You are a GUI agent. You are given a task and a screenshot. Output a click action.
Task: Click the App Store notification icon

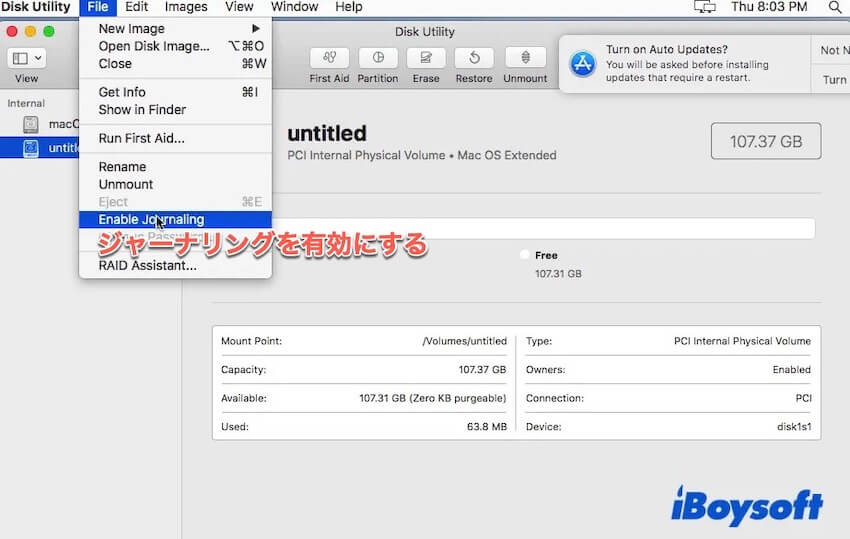pyautogui.click(x=583, y=64)
